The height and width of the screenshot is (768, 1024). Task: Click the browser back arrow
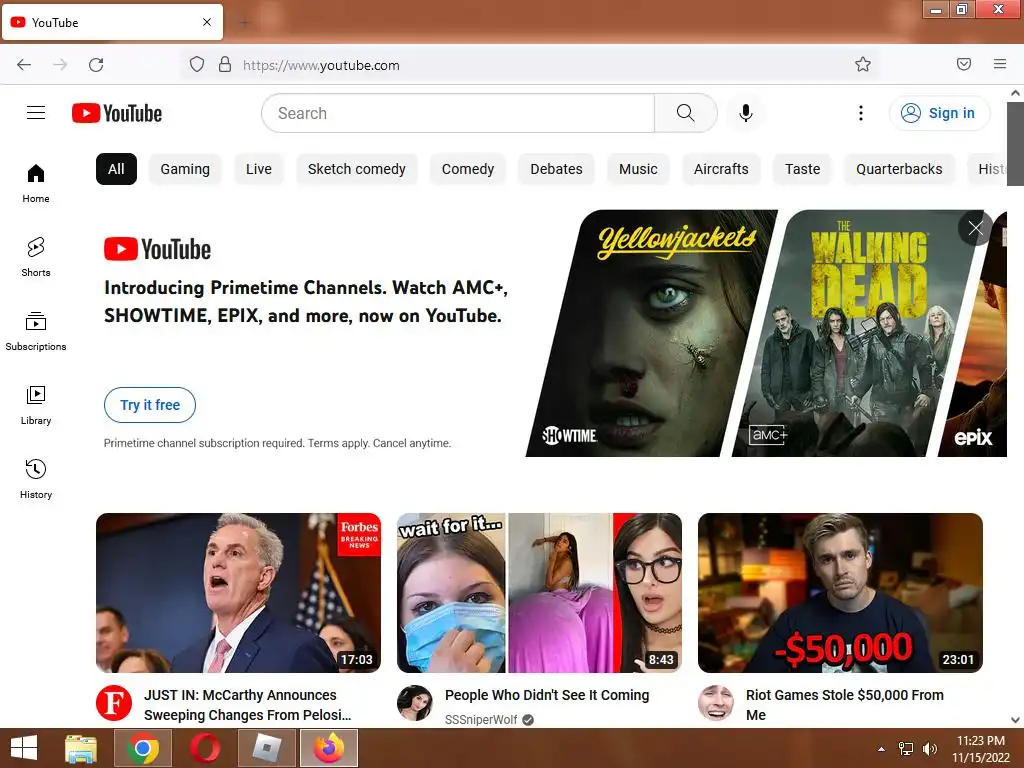coord(24,65)
